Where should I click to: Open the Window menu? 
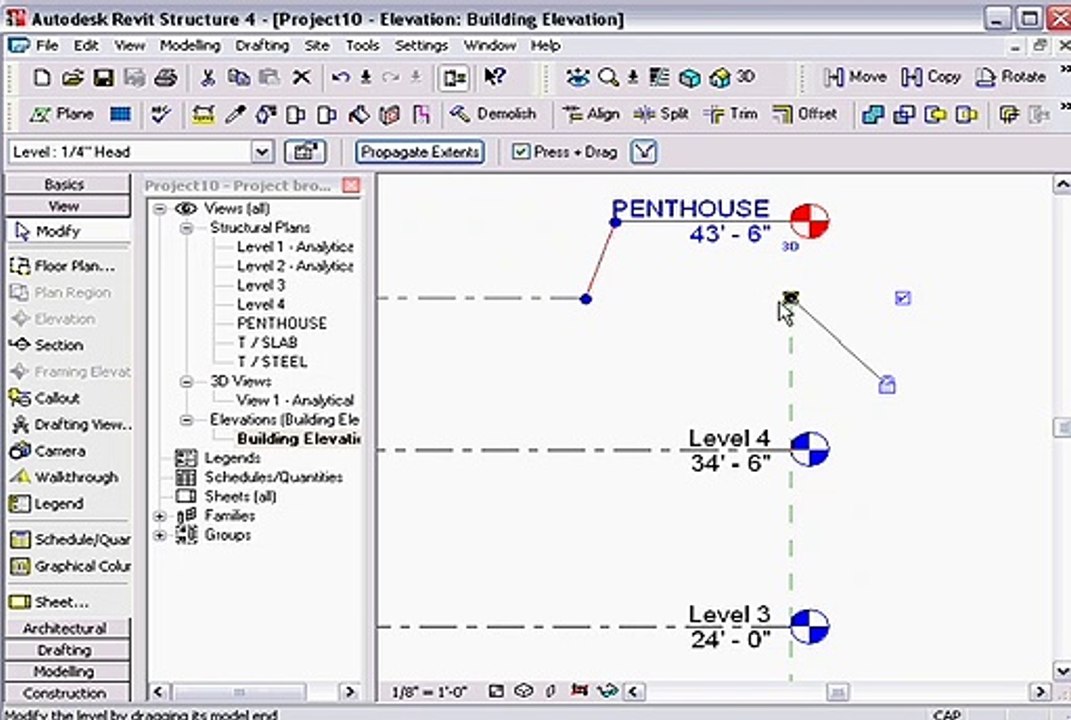[490, 46]
